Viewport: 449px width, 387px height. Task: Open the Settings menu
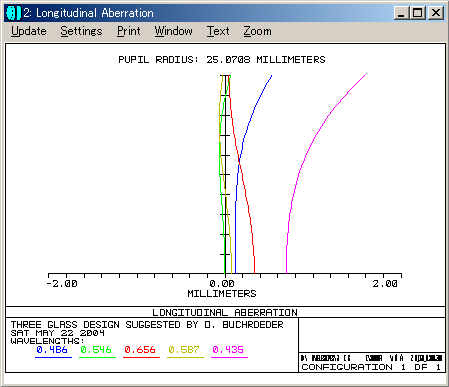[81, 31]
